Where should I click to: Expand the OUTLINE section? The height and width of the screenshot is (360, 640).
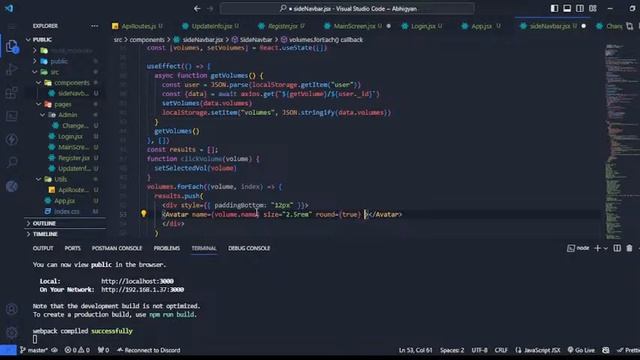tap(44, 224)
